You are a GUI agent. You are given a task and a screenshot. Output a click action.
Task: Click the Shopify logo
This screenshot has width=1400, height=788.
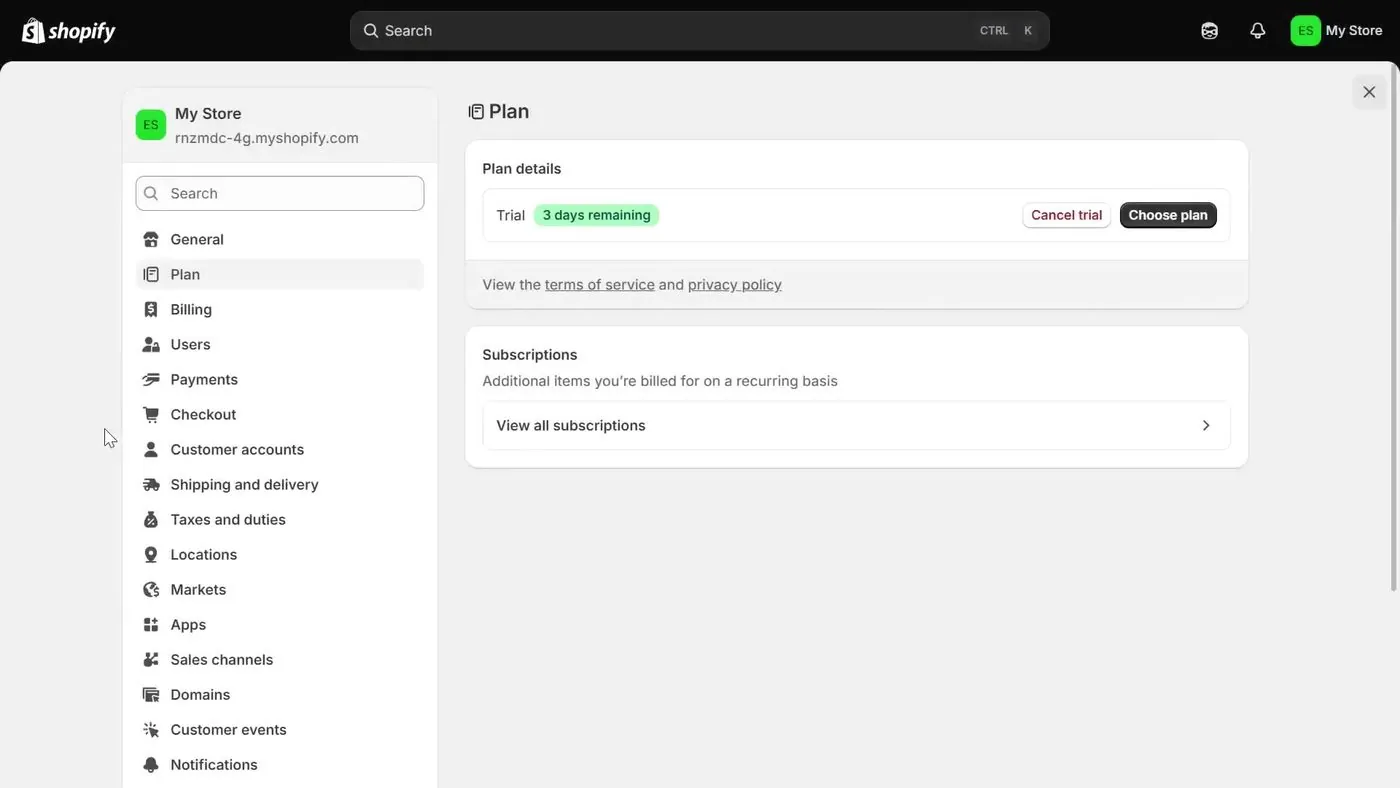point(69,31)
